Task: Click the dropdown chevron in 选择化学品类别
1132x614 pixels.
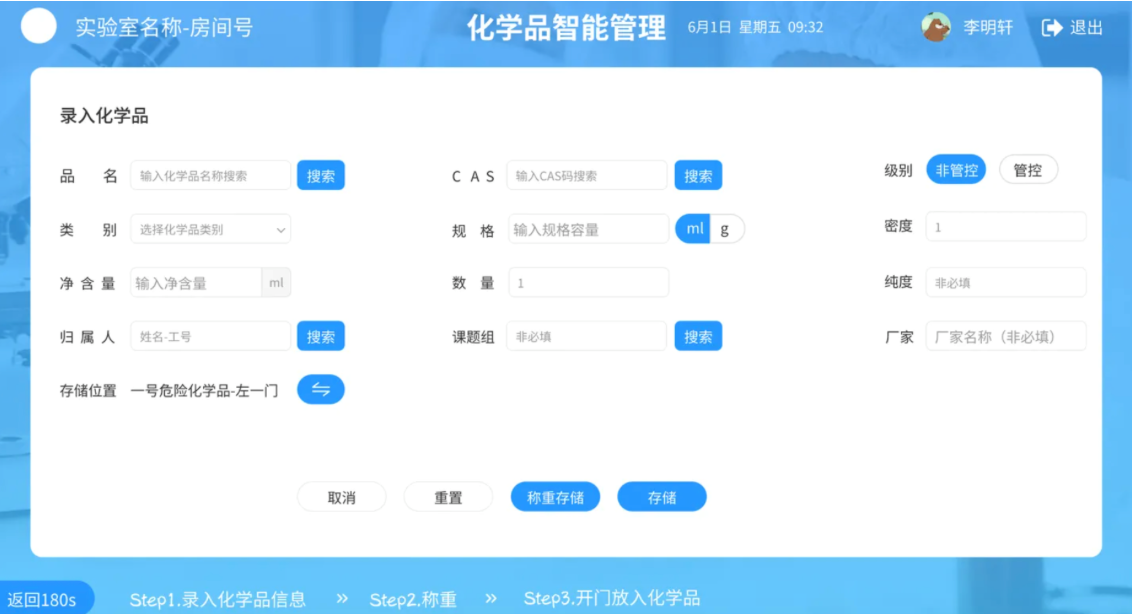Action: point(280,230)
